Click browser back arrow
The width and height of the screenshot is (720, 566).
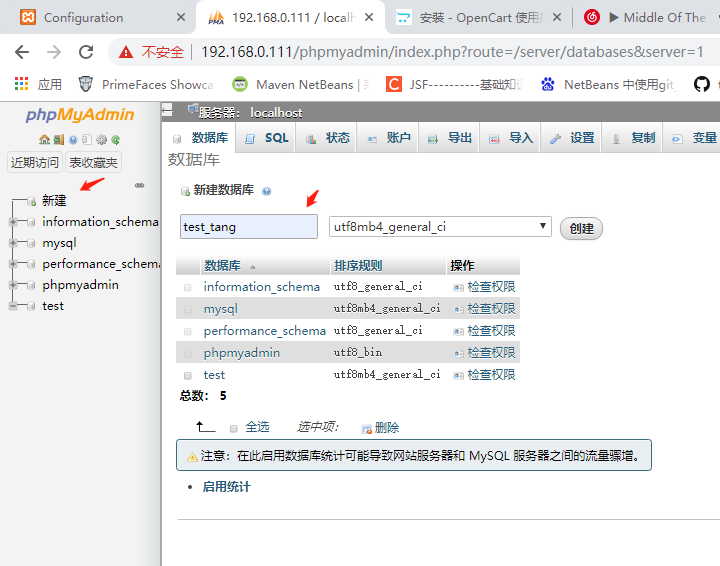pos(22,52)
